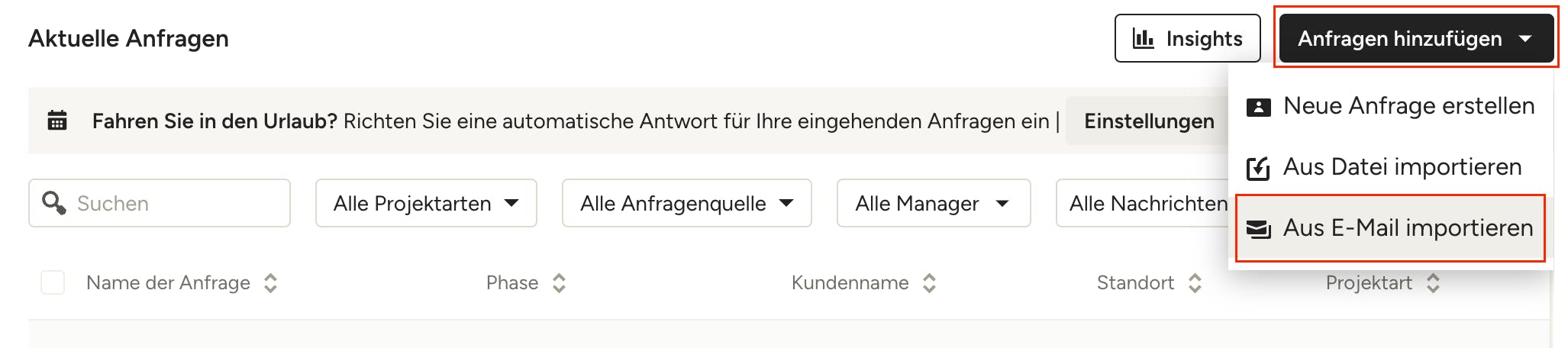1568x348 pixels.
Task: Toggle the select-all requests checkbox
Action: click(53, 282)
